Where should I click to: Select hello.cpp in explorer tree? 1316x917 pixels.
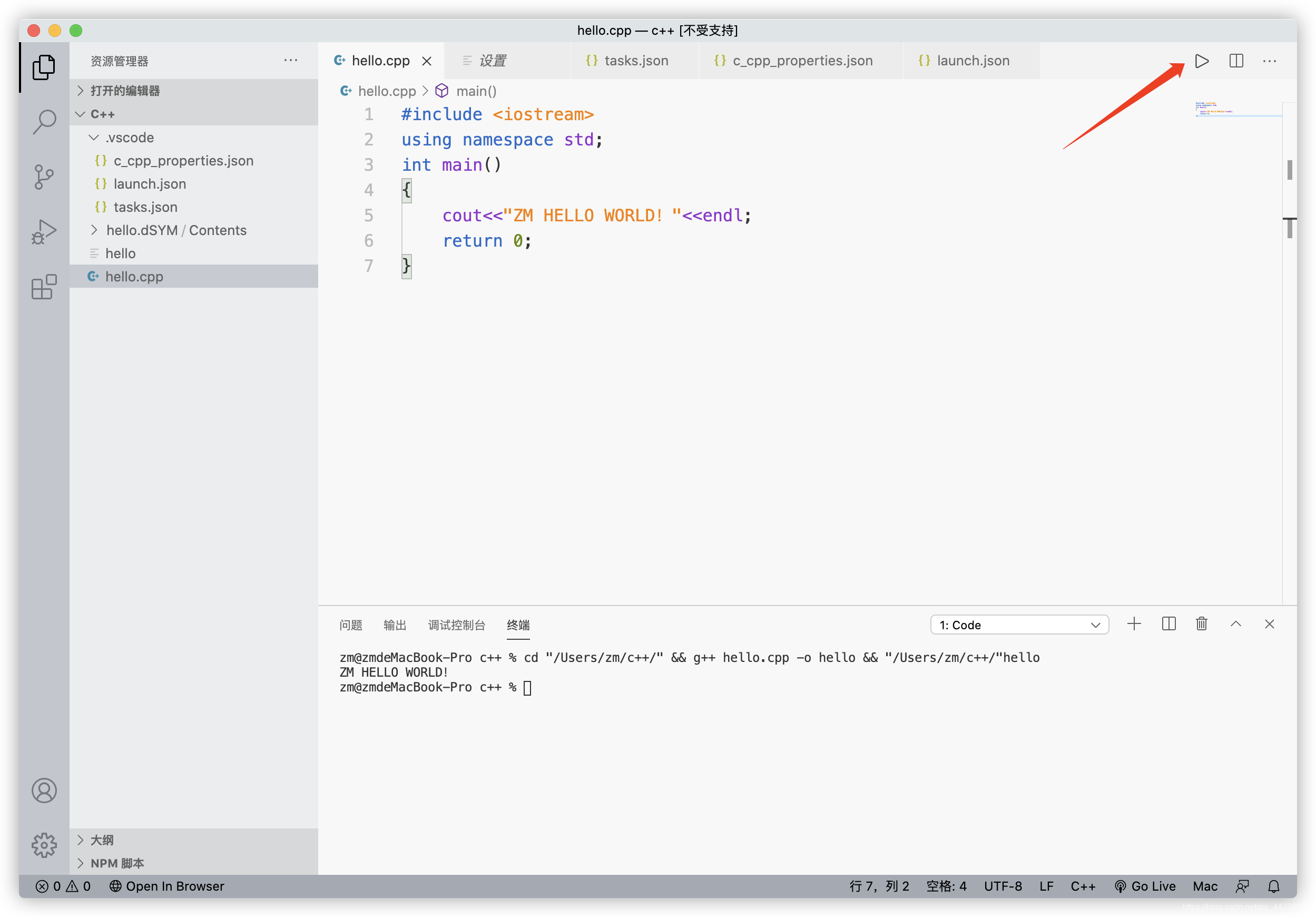(194, 277)
